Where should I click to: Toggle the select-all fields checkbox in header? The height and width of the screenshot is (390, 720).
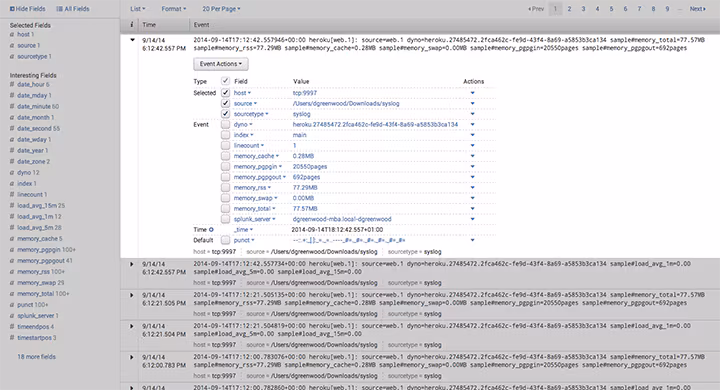click(225, 81)
